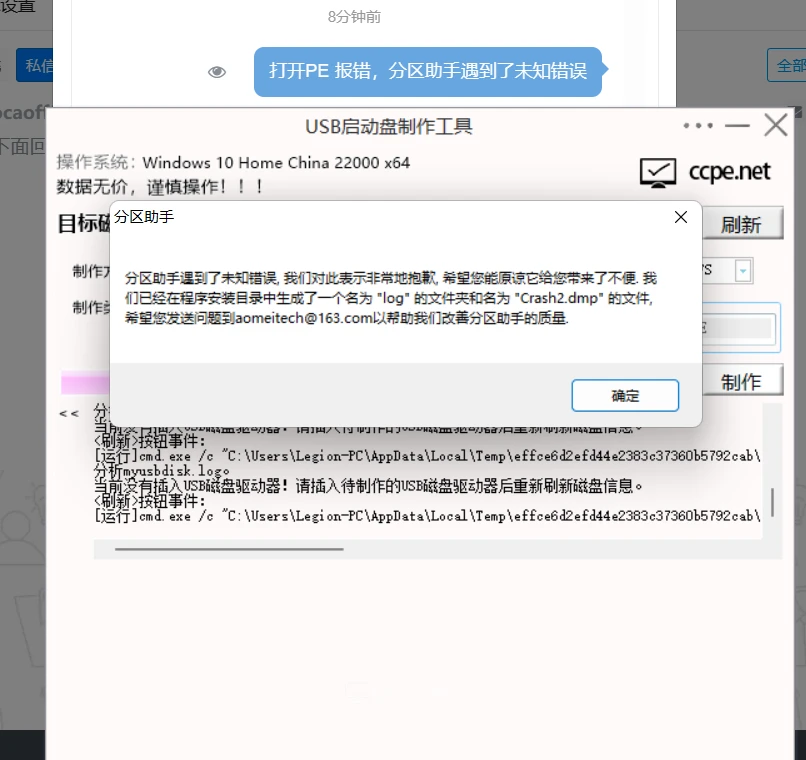Screen dimensions: 806x760
Task: Close the USB启动盘制作工具 window
Action: tap(775, 125)
